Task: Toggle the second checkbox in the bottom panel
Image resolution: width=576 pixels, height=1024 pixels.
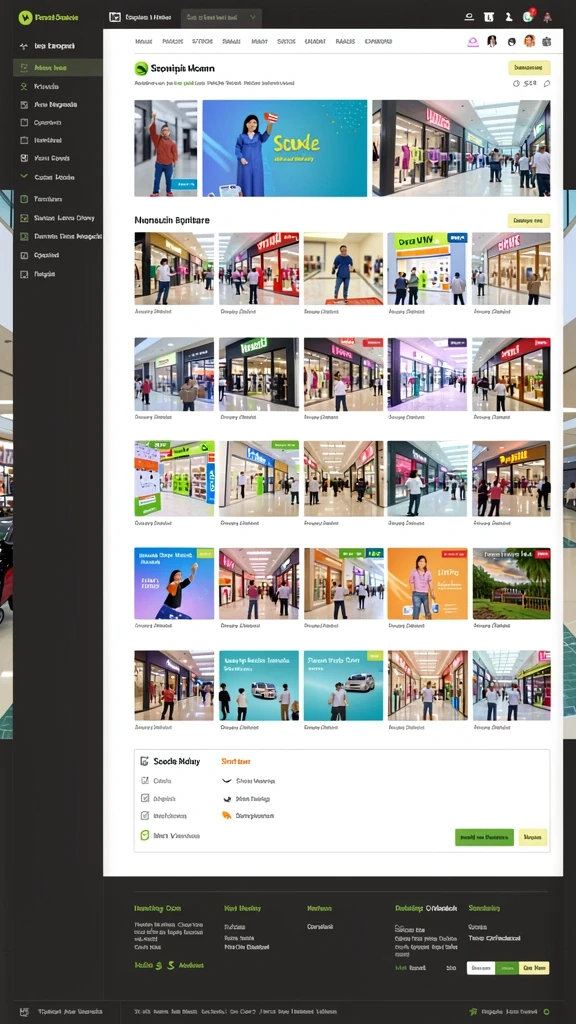Action: click(x=145, y=798)
